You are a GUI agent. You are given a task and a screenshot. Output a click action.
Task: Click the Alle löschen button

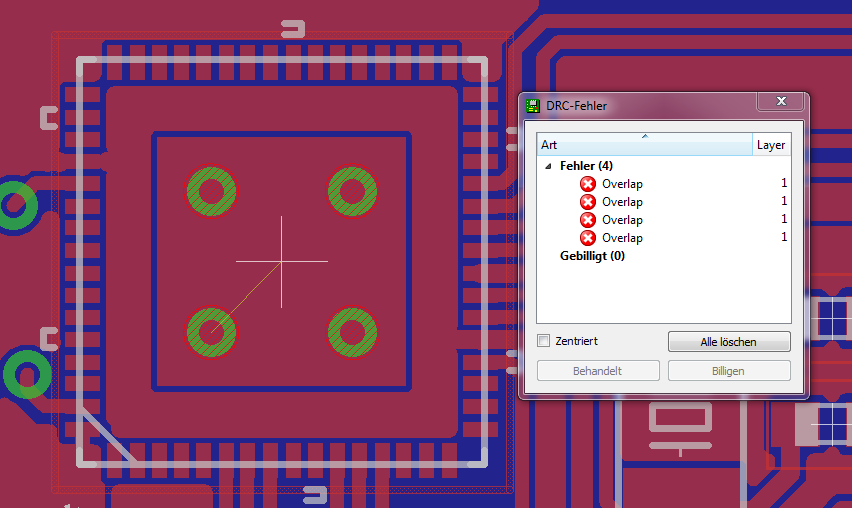729,342
